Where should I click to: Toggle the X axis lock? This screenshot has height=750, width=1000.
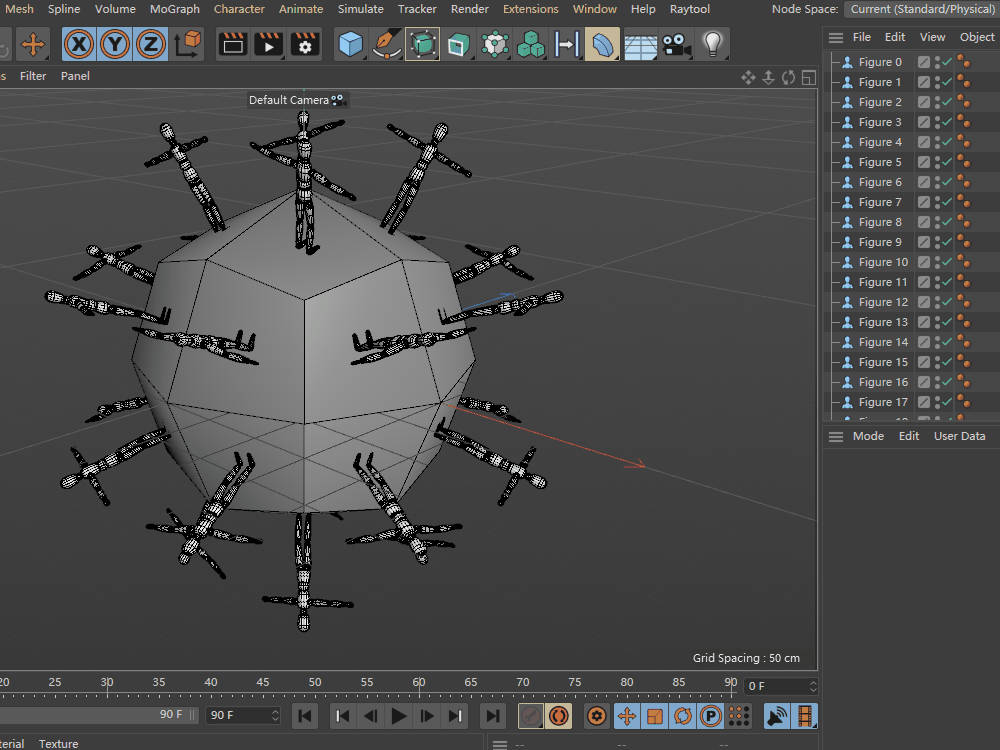79,44
